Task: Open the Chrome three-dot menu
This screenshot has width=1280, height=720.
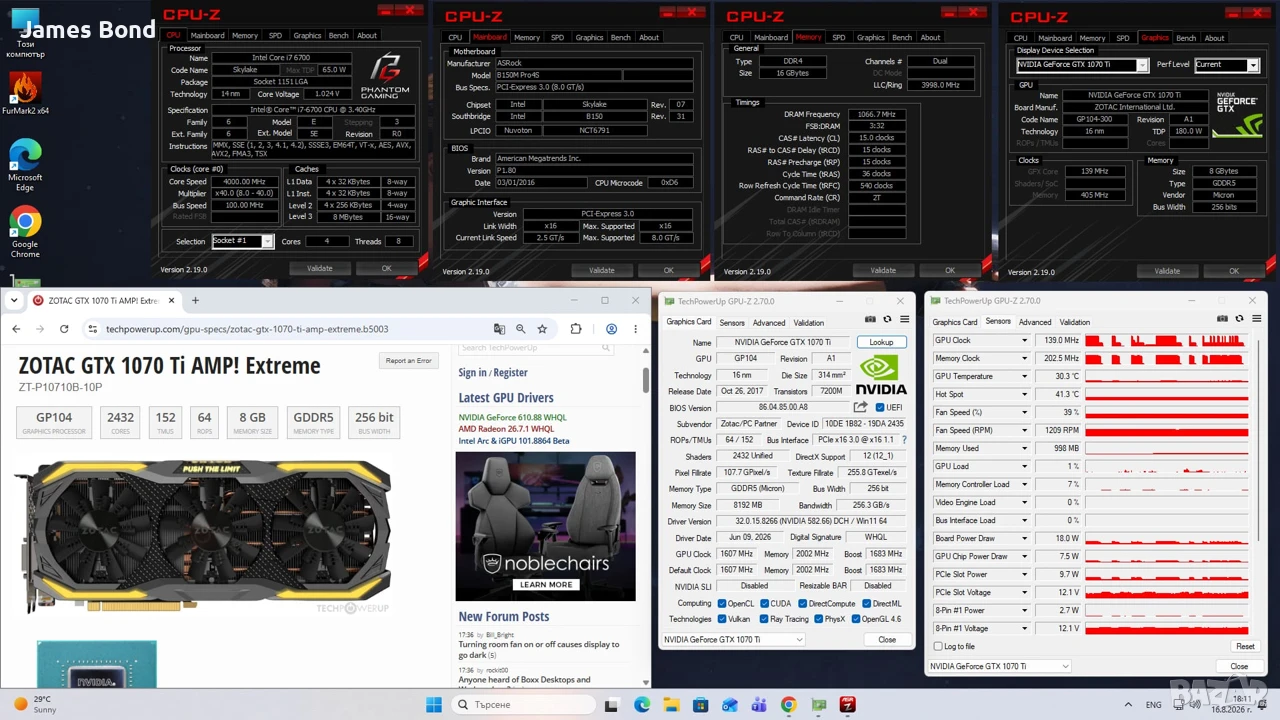Action: pyautogui.click(x=635, y=329)
